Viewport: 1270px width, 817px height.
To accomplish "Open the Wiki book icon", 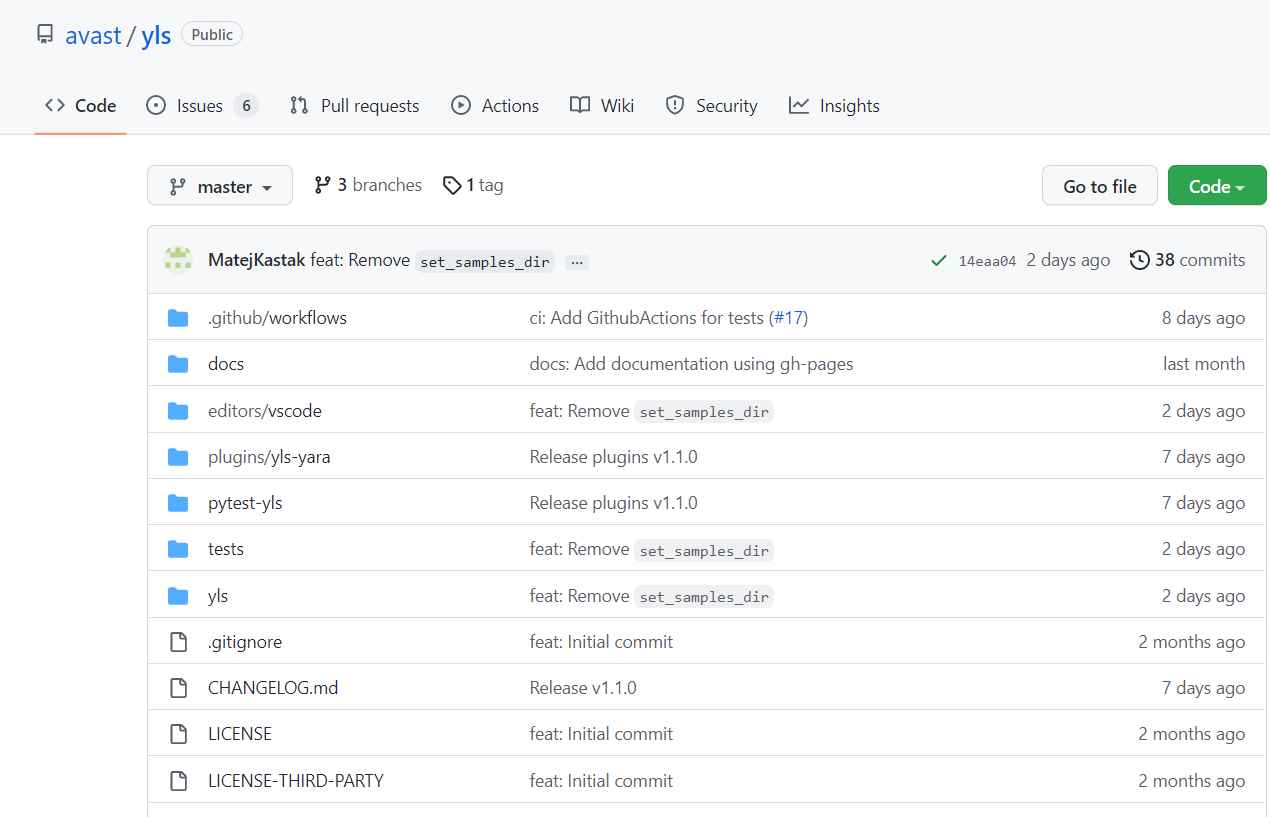I will click(x=580, y=105).
